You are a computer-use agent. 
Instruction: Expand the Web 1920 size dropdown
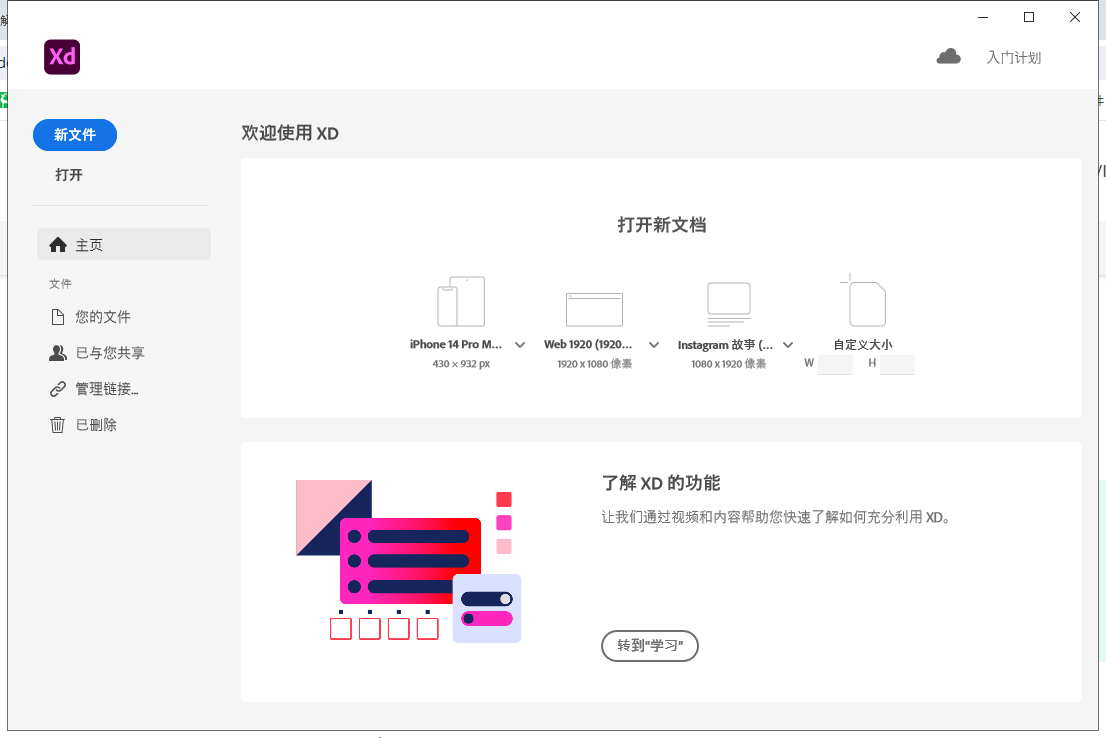coord(654,345)
